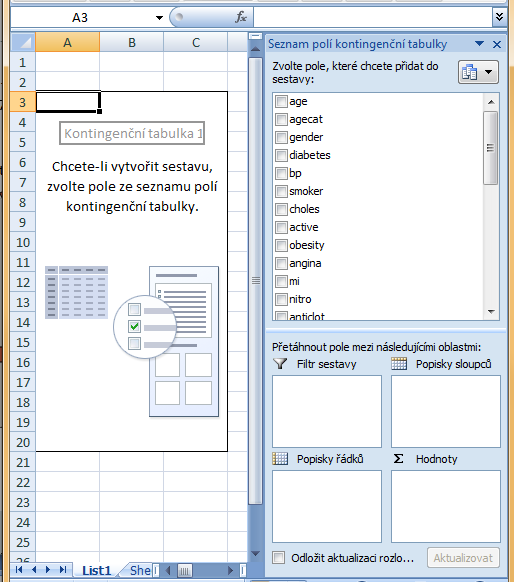Screen dimensions: 514x582
Task: Click the Hodnoty drop area
Action: [x=446, y=506]
